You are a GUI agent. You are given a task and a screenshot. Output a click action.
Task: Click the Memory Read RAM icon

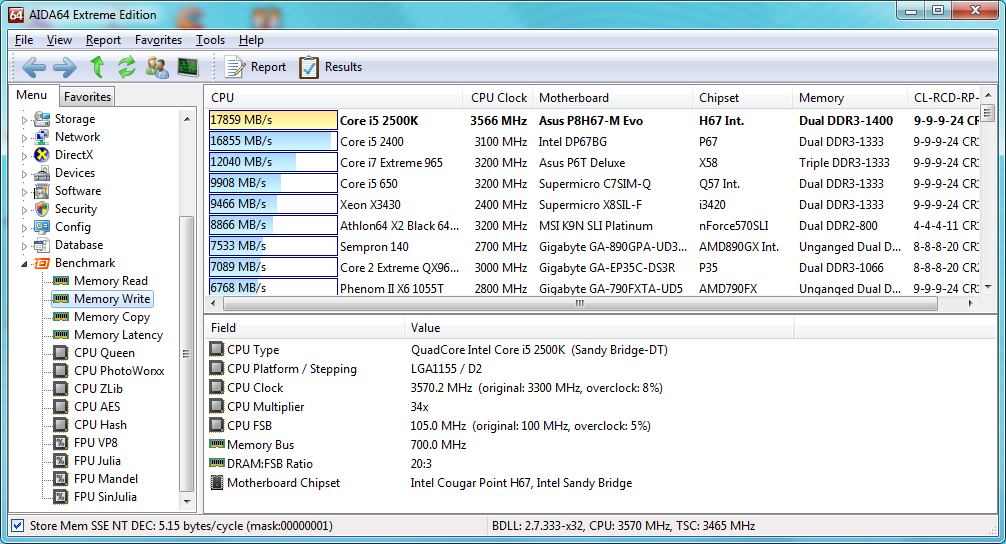click(61, 281)
